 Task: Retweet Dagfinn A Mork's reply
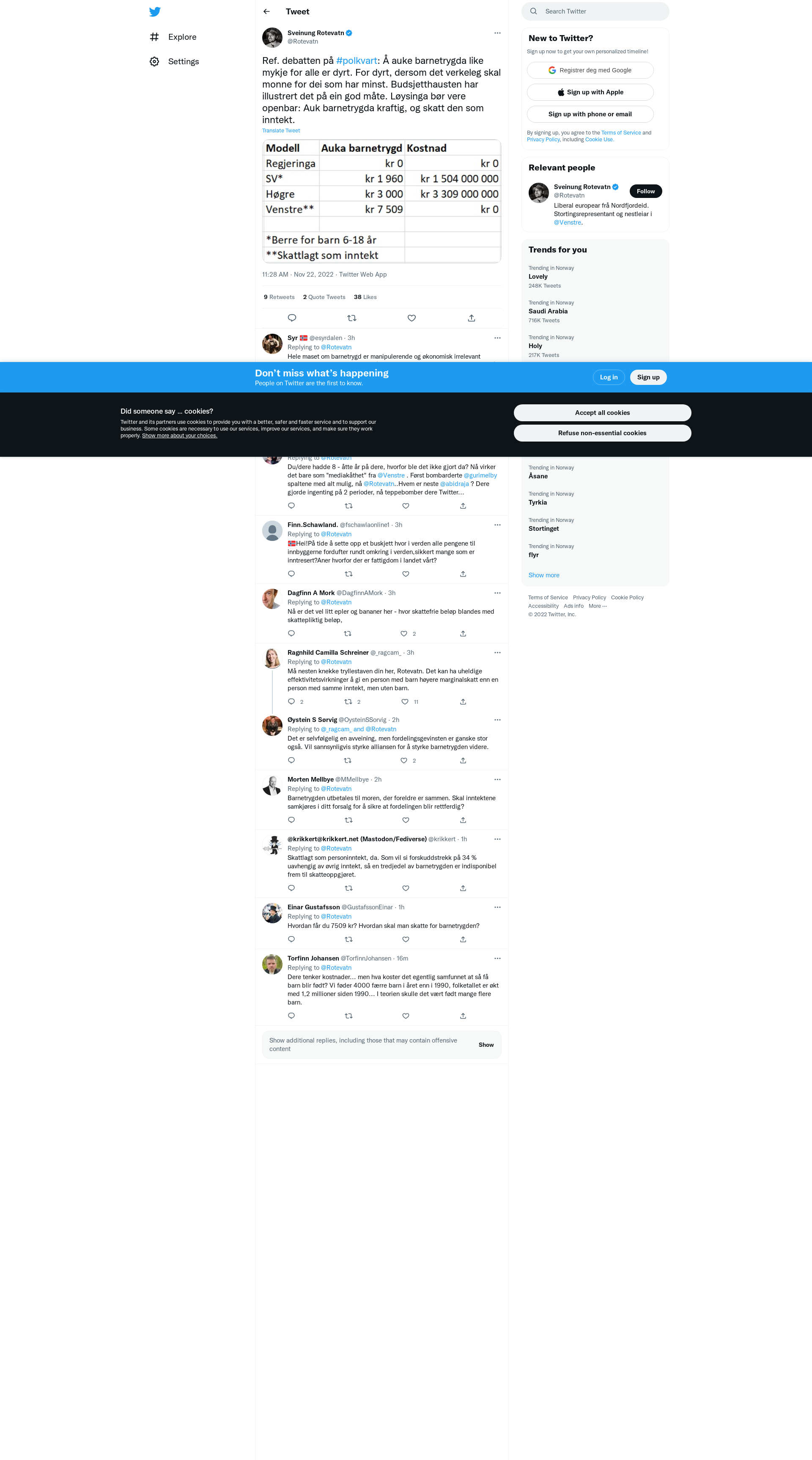[x=347, y=634]
